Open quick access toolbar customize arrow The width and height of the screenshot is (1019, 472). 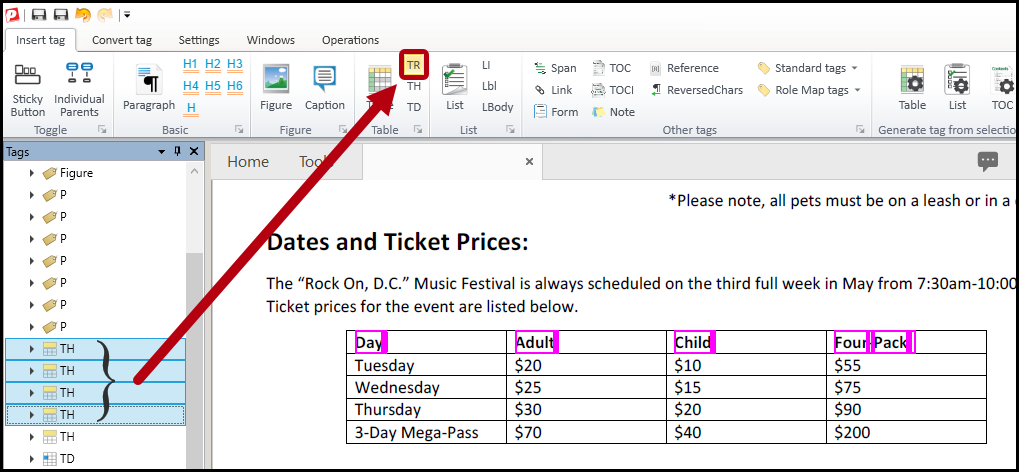pyautogui.click(x=127, y=14)
